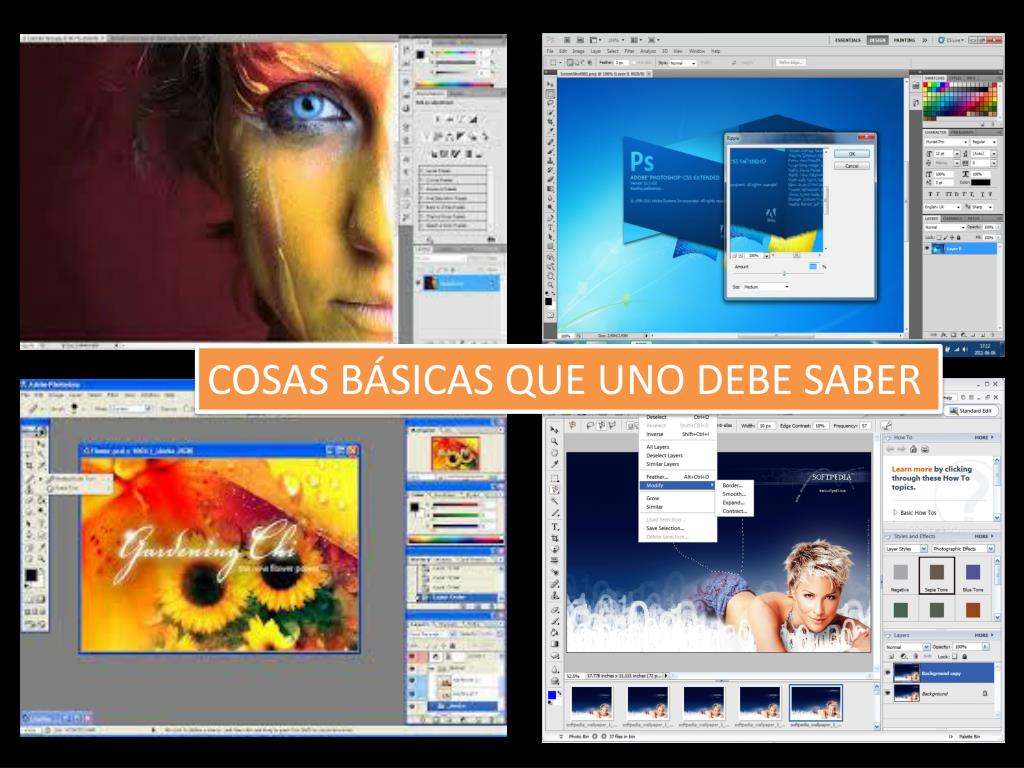Toggle visibility of the Elements Background layer
Image resolution: width=1024 pixels, height=768 pixels.
coord(888,693)
